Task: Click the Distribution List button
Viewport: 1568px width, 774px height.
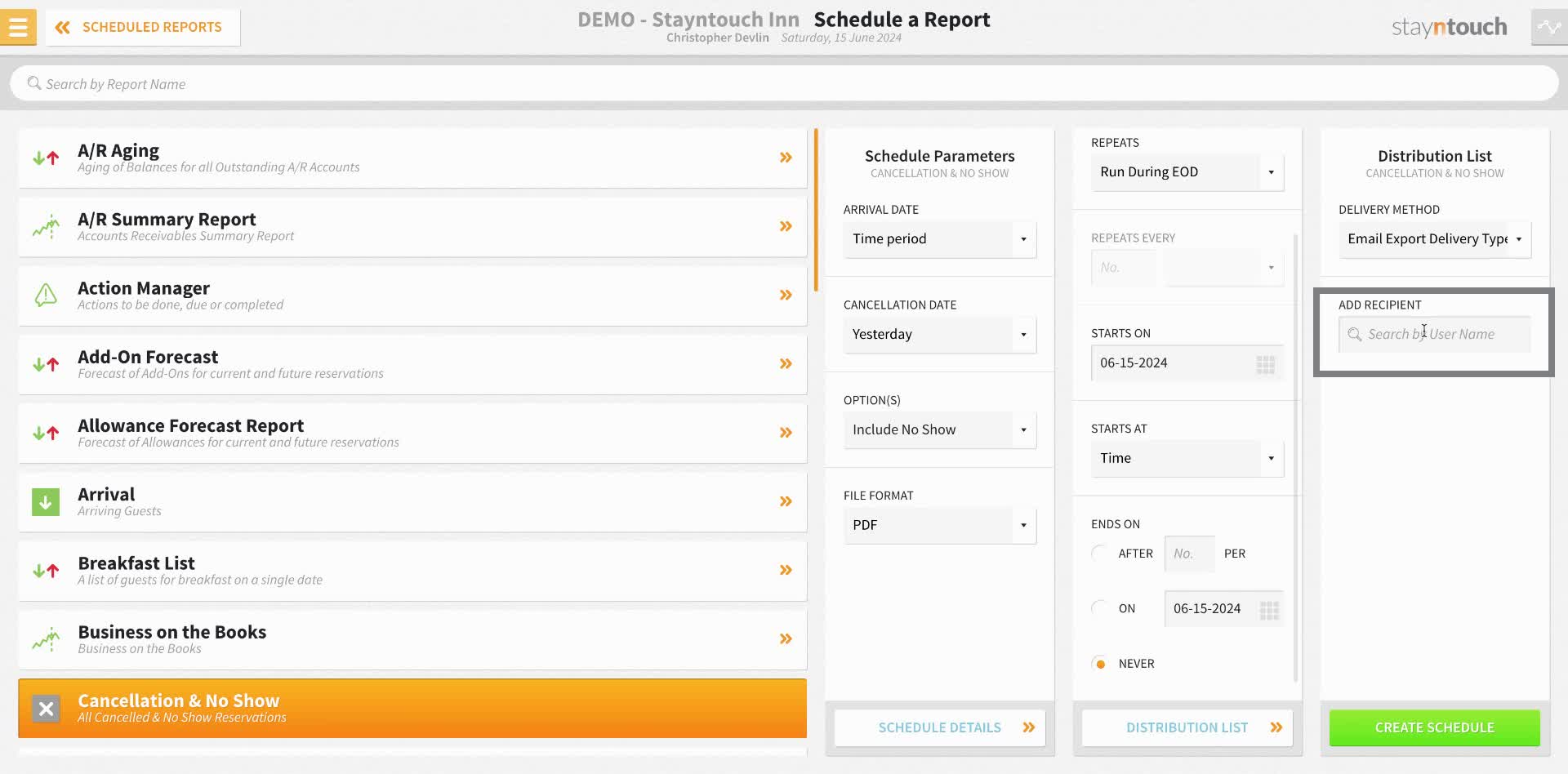Action: pos(1187,727)
